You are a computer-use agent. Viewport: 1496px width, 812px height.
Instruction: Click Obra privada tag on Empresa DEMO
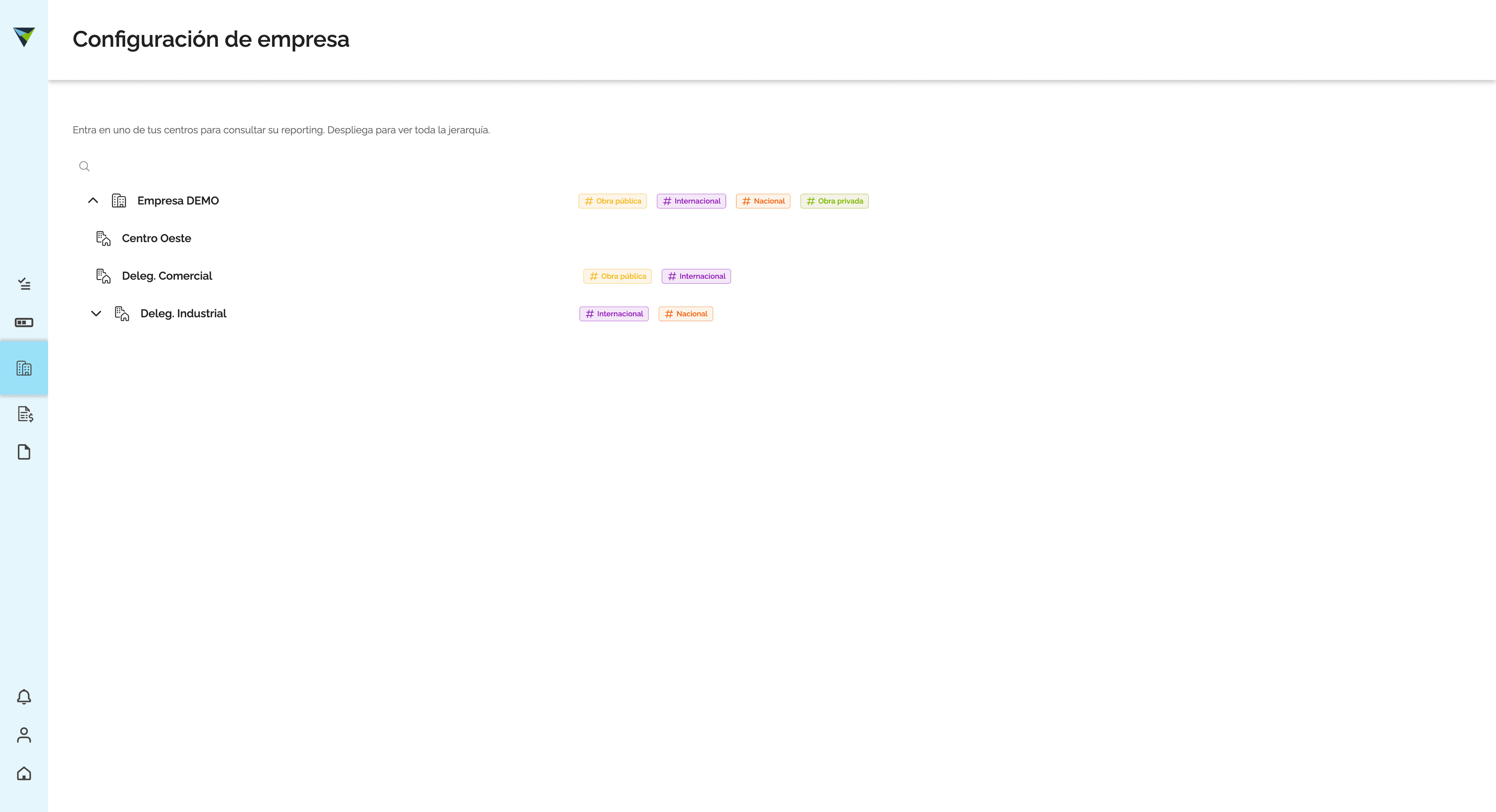(x=834, y=201)
